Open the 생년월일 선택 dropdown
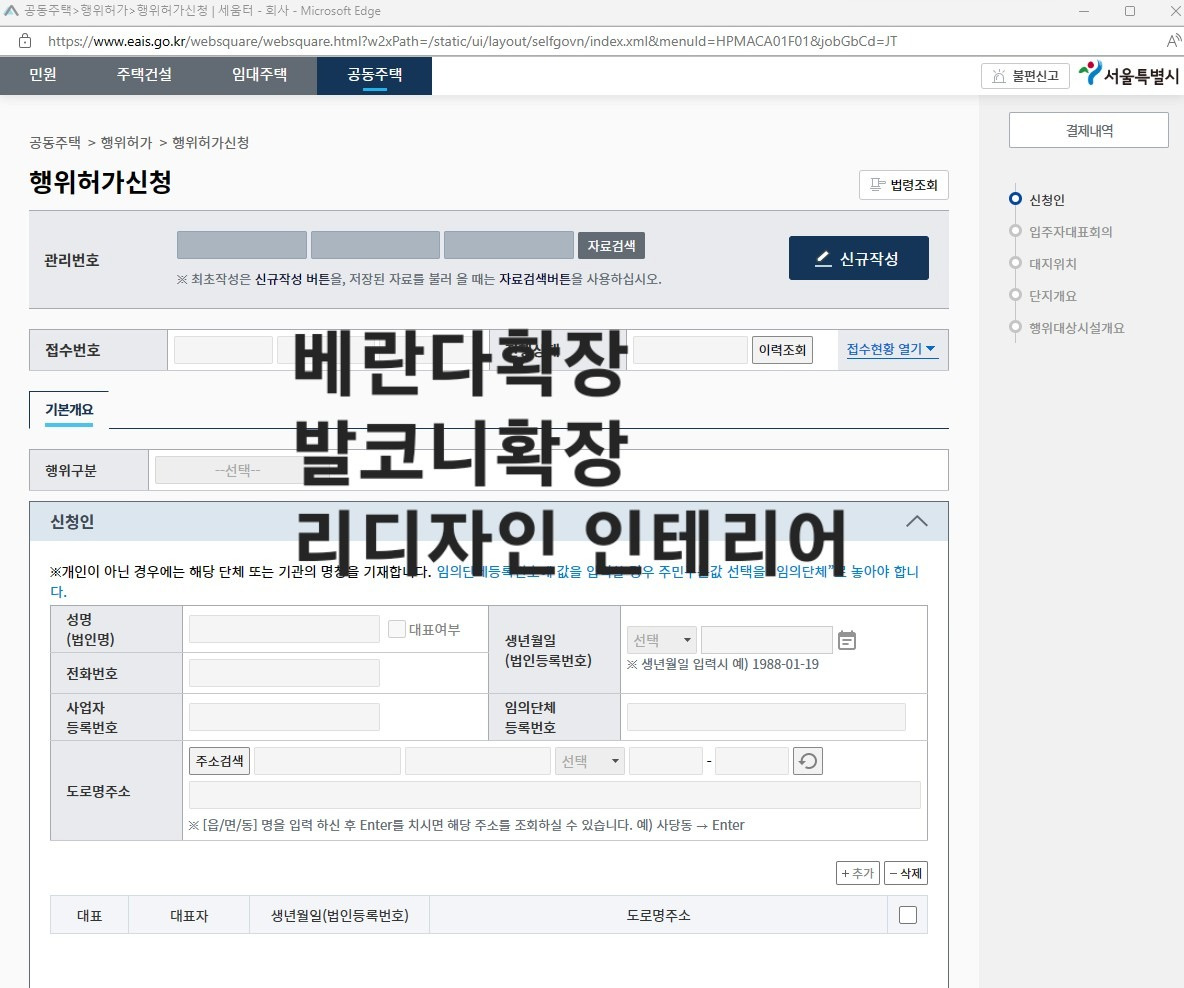1184x988 pixels. (661, 640)
